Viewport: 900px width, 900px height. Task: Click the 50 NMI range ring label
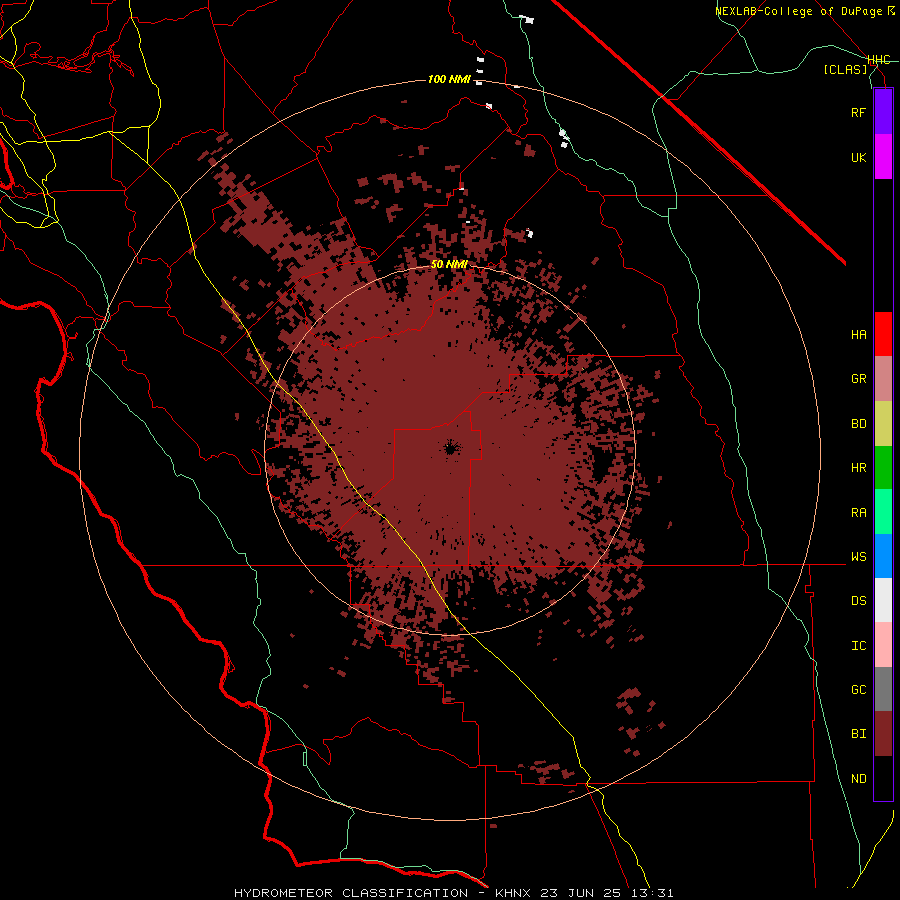(x=449, y=264)
